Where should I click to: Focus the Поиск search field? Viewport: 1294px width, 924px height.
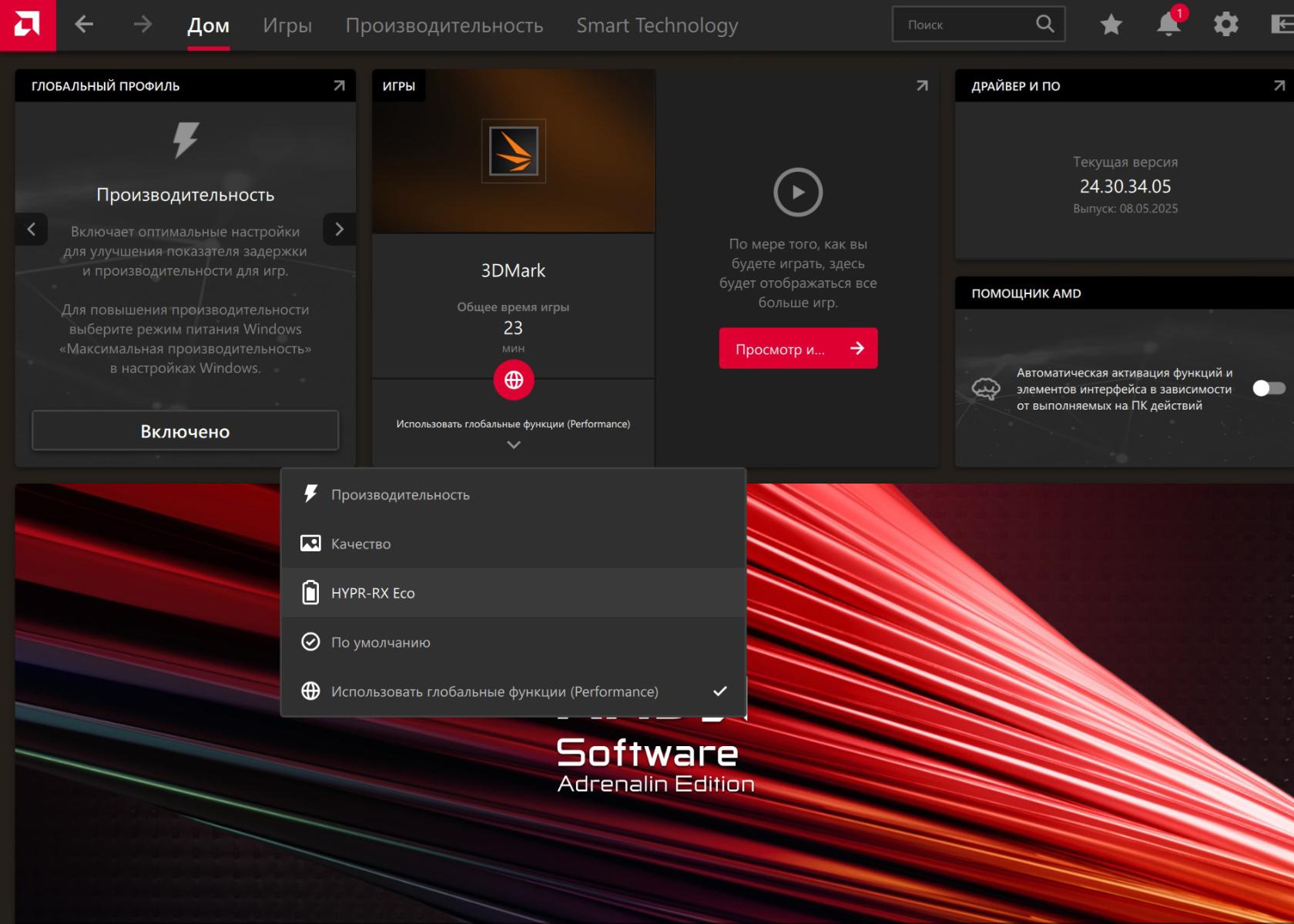pos(967,25)
